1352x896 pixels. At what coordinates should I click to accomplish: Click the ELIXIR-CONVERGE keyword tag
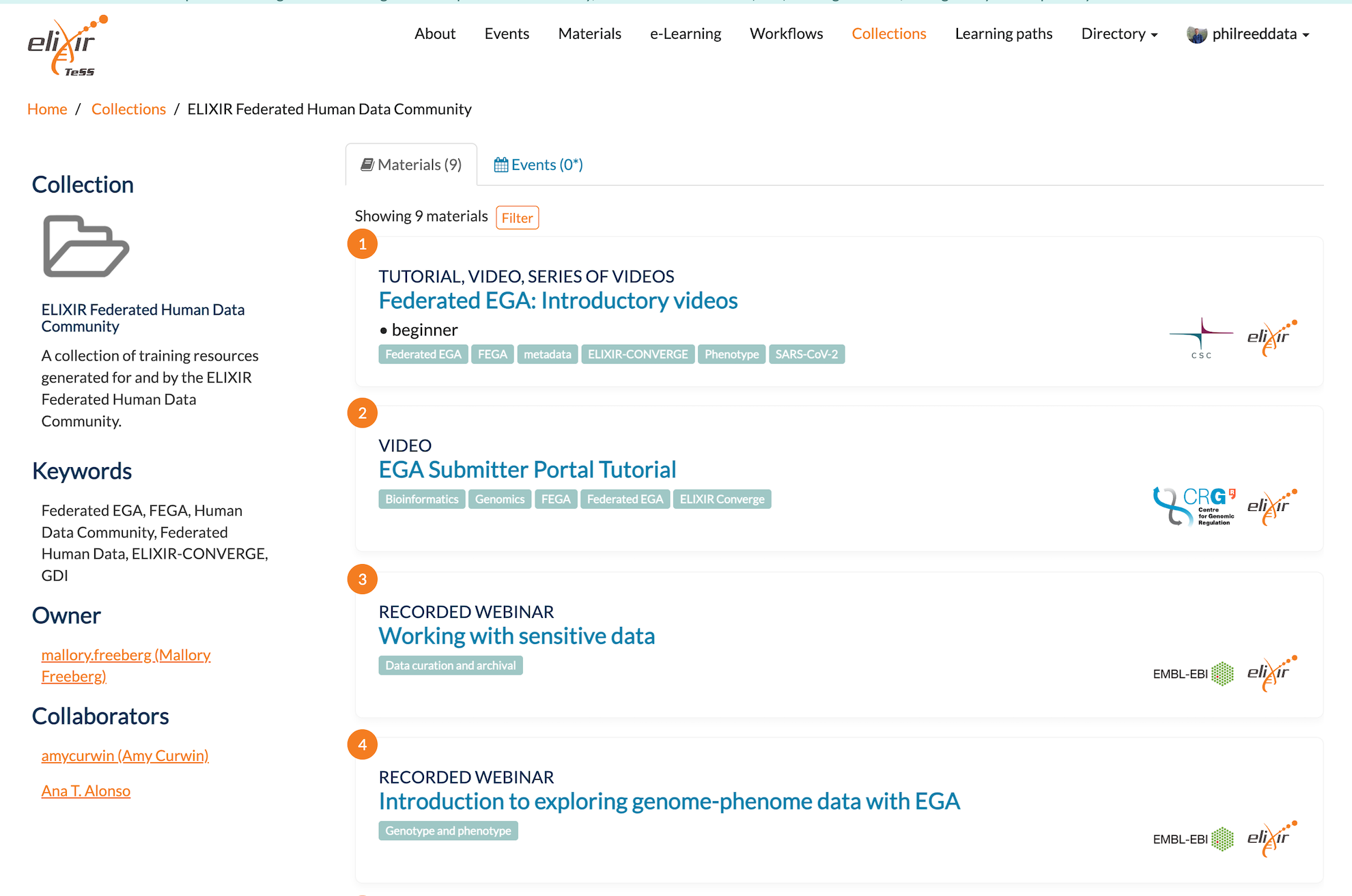(638, 354)
